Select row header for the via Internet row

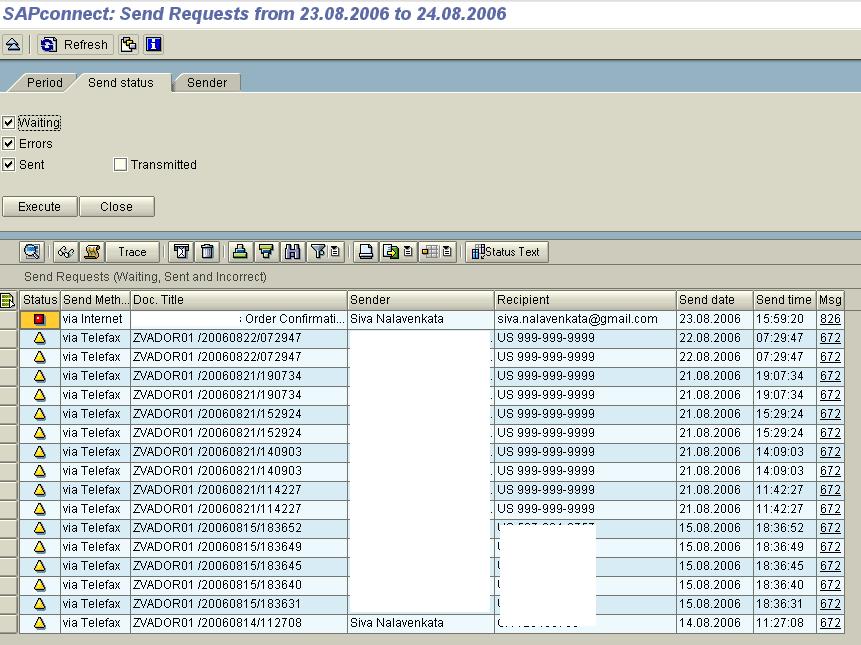(8, 319)
